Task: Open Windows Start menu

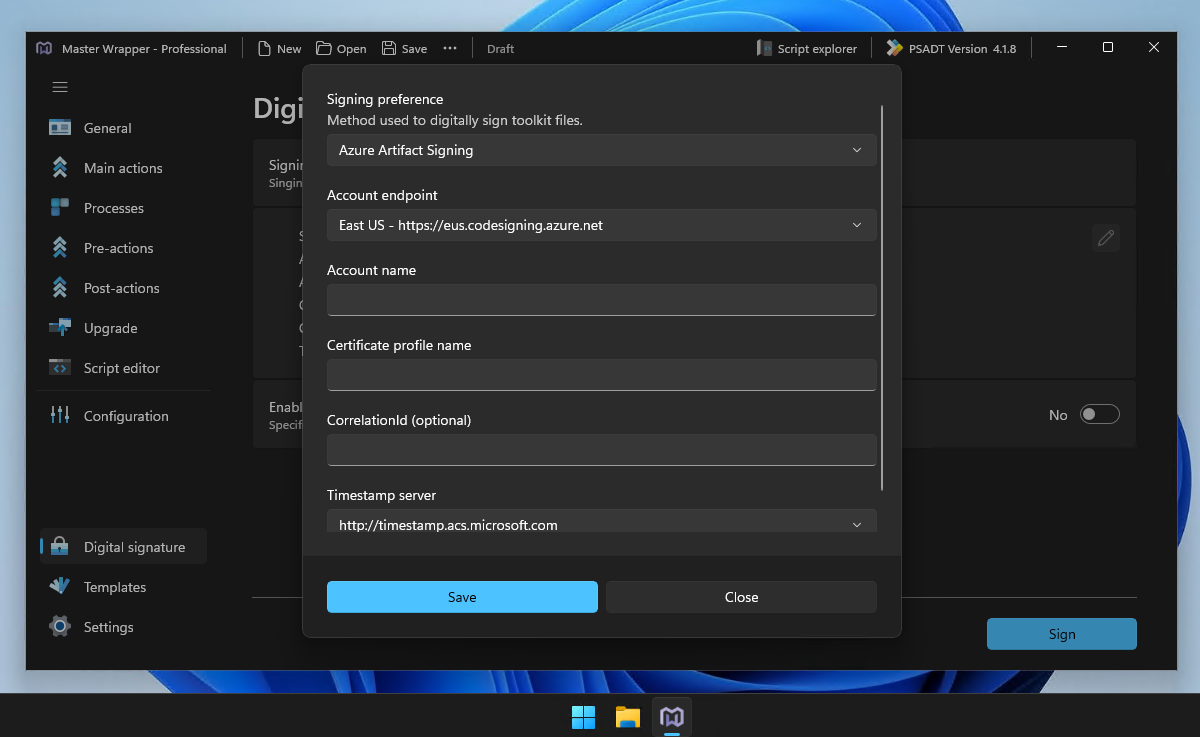Action: tap(583, 717)
